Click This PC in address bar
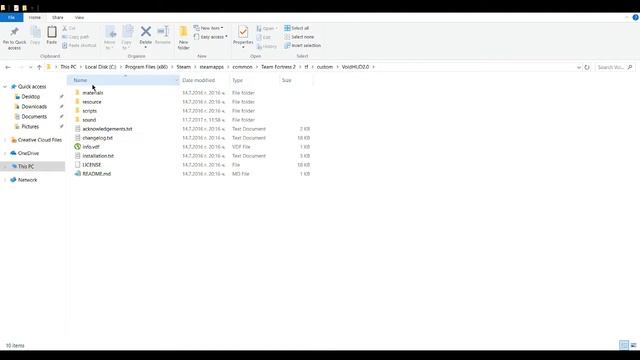The height and width of the screenshot is (360, 640). coord(68,67)
